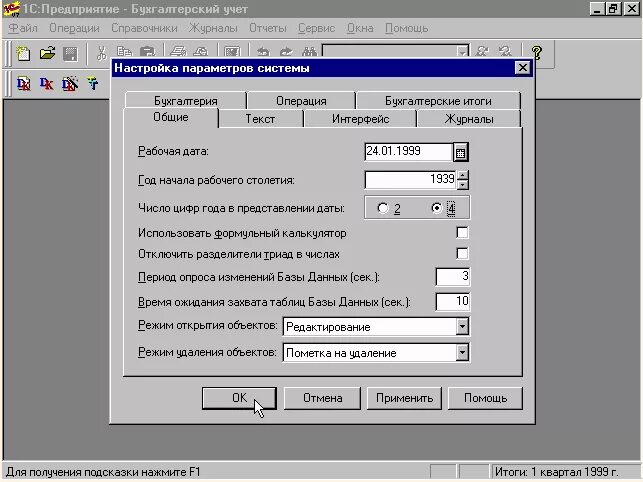Open the Сервис menu

(316, 28)
